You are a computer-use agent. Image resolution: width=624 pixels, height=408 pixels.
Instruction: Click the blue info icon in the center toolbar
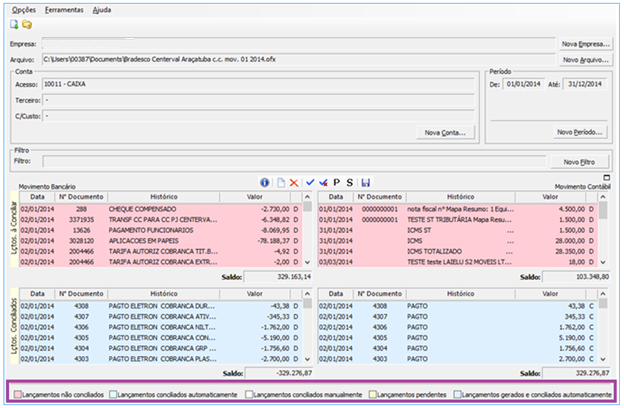point(265,183)
